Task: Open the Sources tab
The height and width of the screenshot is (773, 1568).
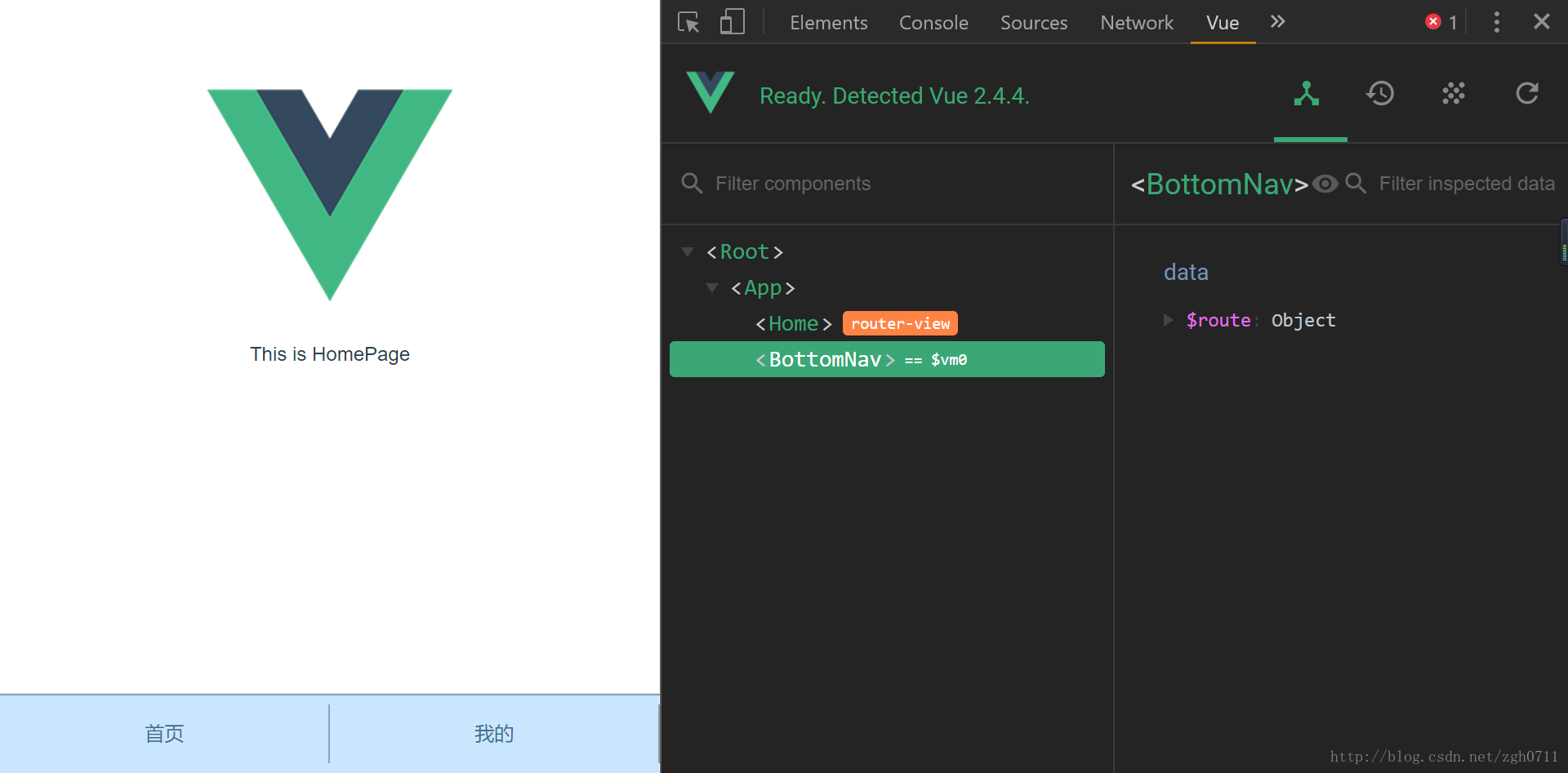Action: 1034,23
